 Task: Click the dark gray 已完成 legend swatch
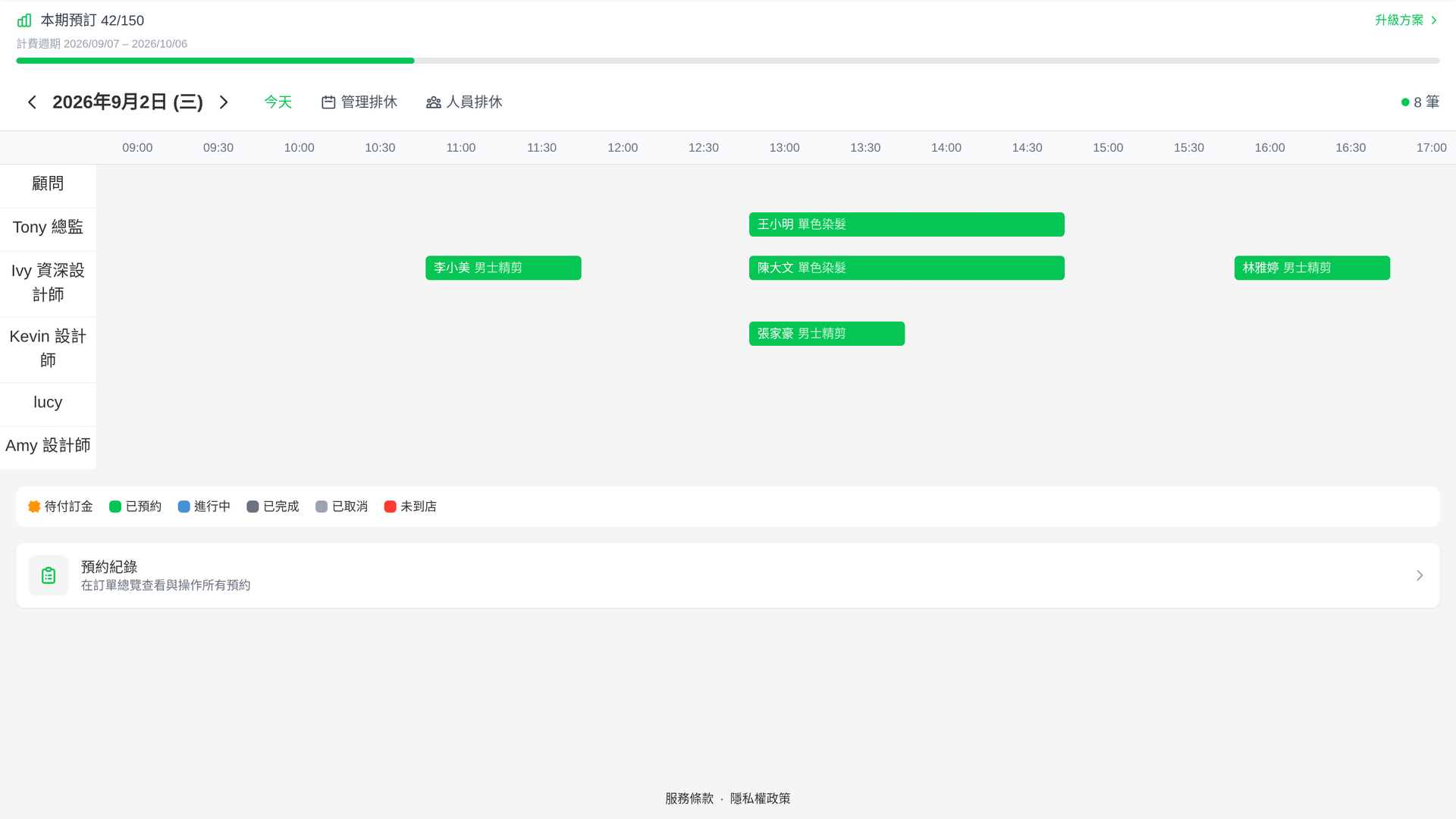(253, 507)
